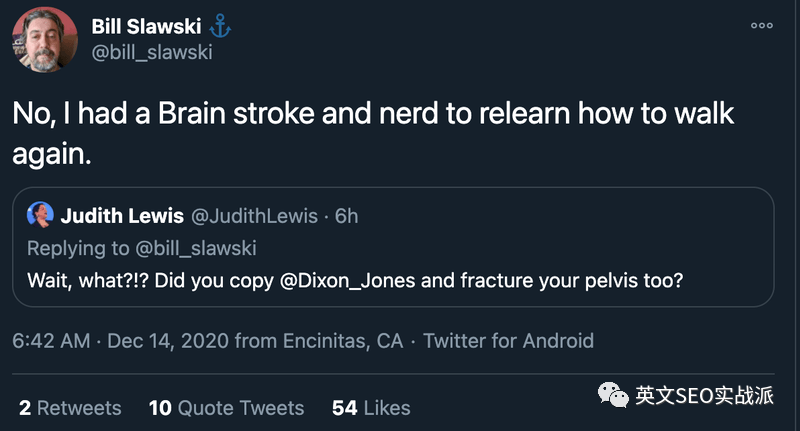Open the @Dixon_Jones mention link
The image size is (800, 431).
[x=347, y=281]
